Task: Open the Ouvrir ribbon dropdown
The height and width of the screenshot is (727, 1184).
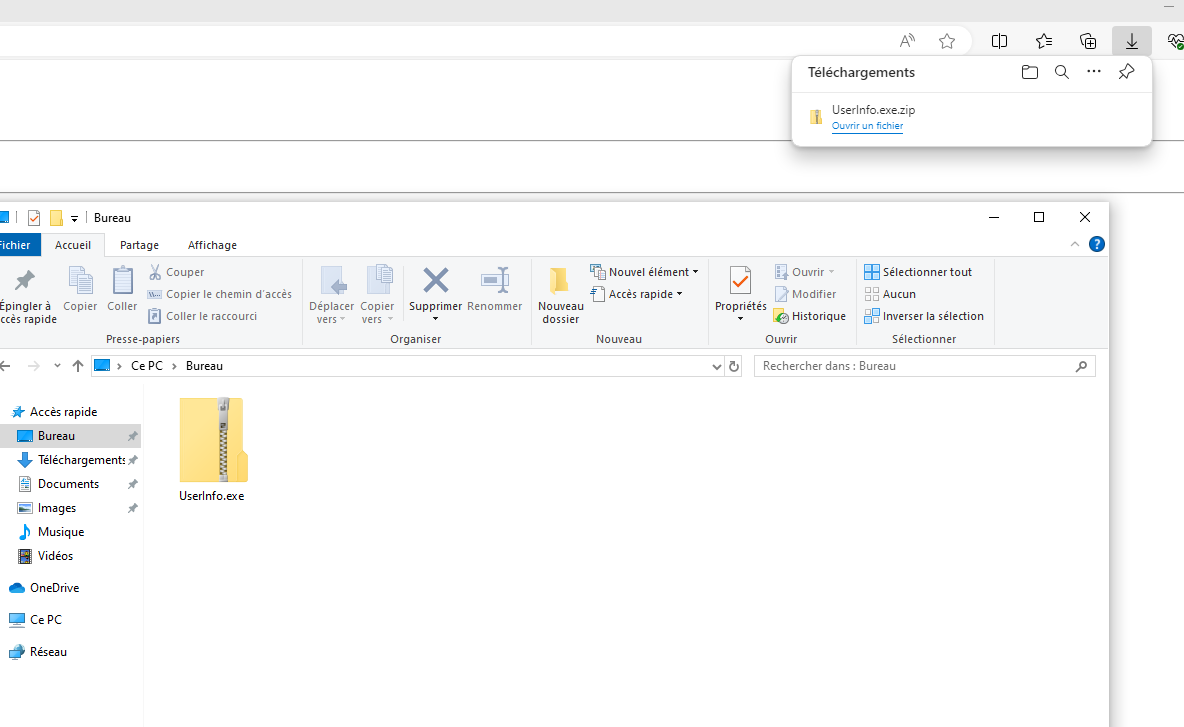Action: (x=805, y=272)
